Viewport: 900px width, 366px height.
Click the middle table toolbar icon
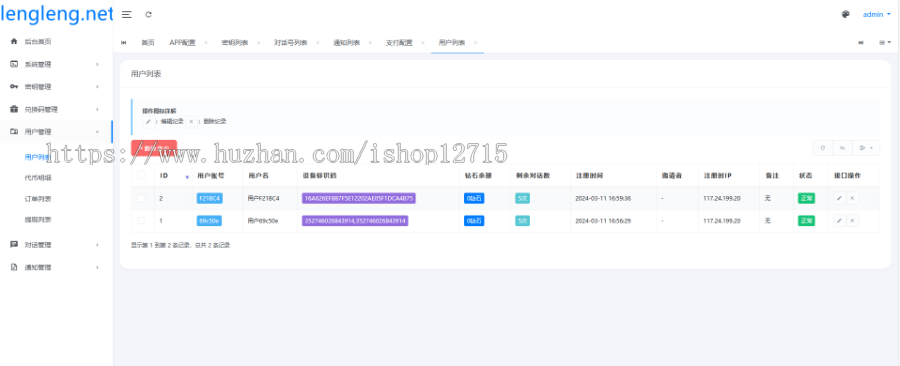coord(842,148)
